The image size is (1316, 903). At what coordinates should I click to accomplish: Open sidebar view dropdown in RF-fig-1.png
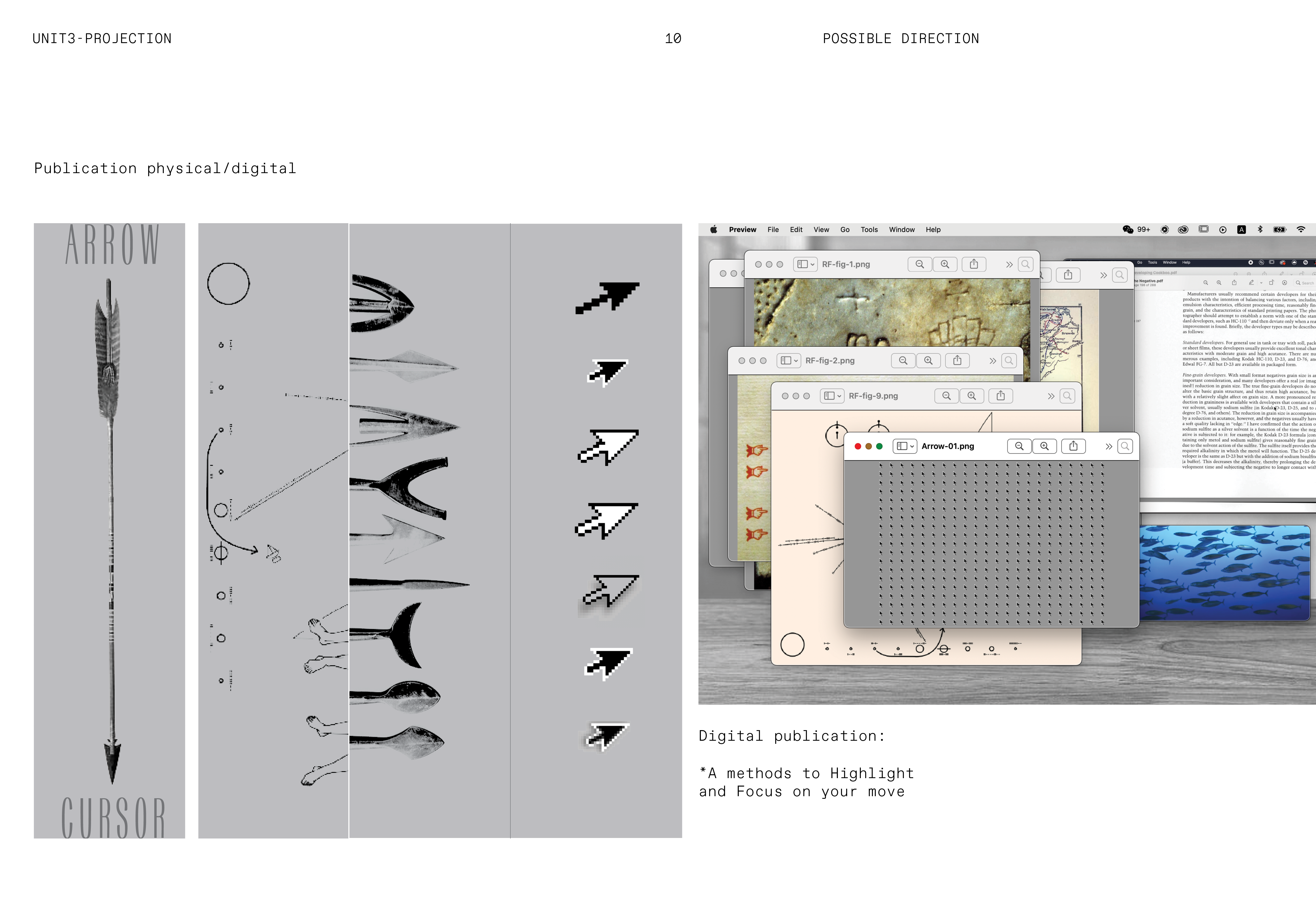(805, 264)
